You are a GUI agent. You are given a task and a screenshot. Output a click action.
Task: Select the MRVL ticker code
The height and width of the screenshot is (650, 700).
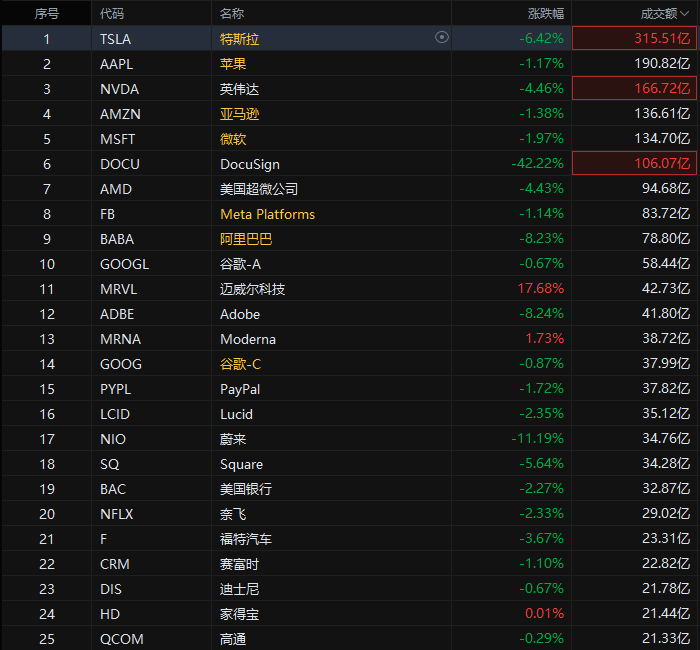[x=118, y=289]
